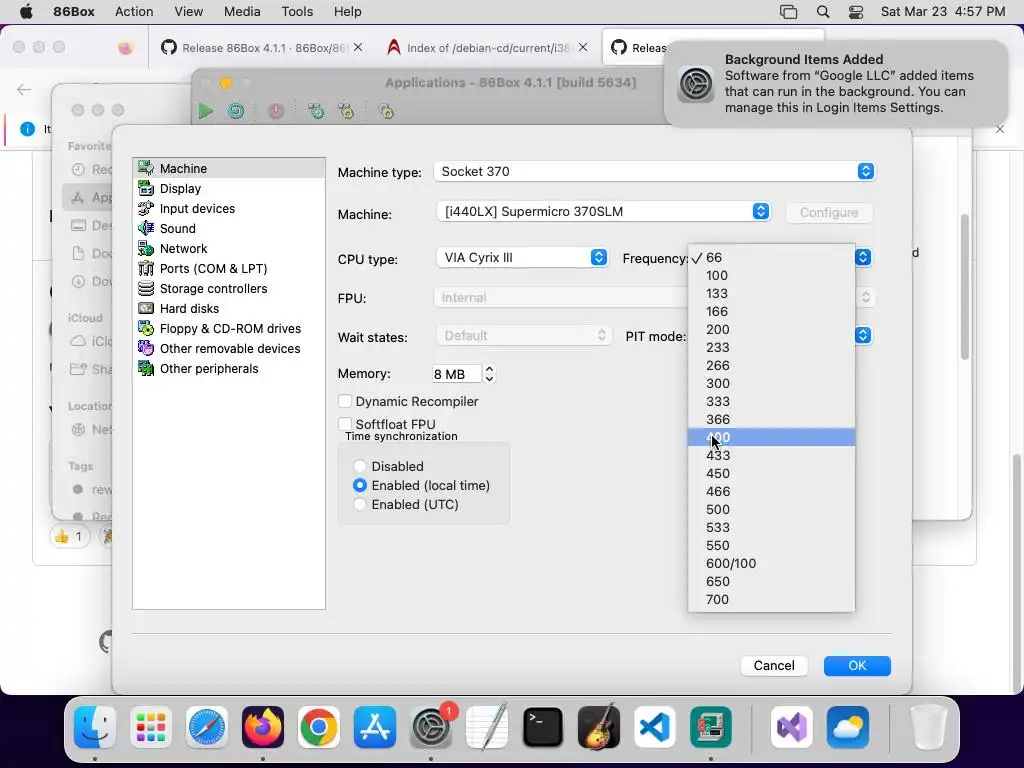
Task: Select Enabled (UTC) time synchronization
Action: [x=360, y=504]
